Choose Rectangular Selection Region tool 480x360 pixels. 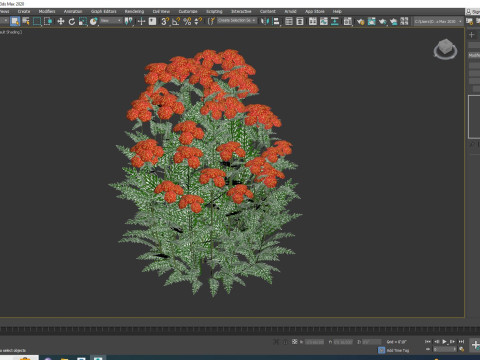pyautogui.click(x=37, y=21)
